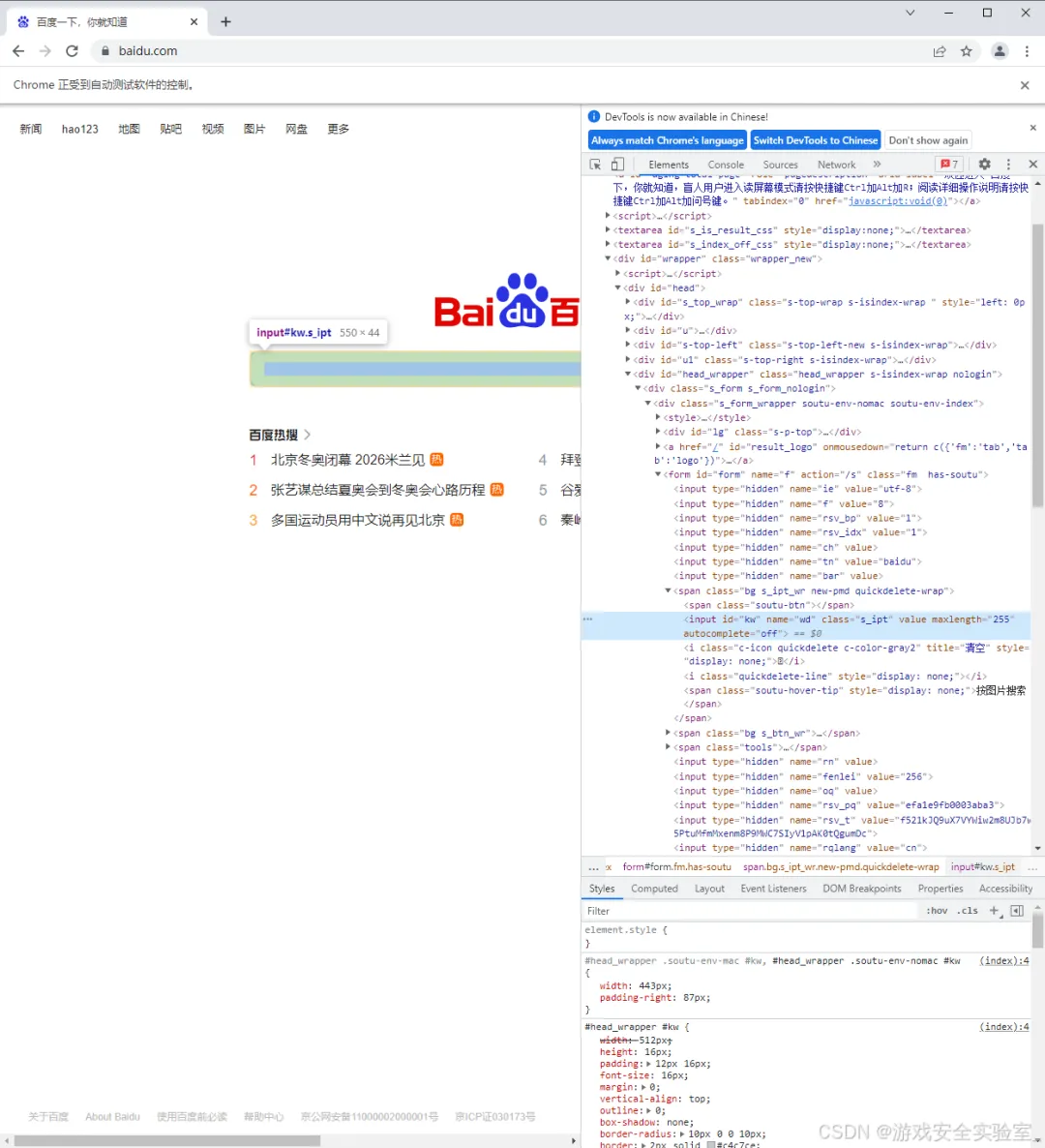Click the browser back arrow
The image size is (1045, 1148).
pyautogui.click(x=18, y=50)
